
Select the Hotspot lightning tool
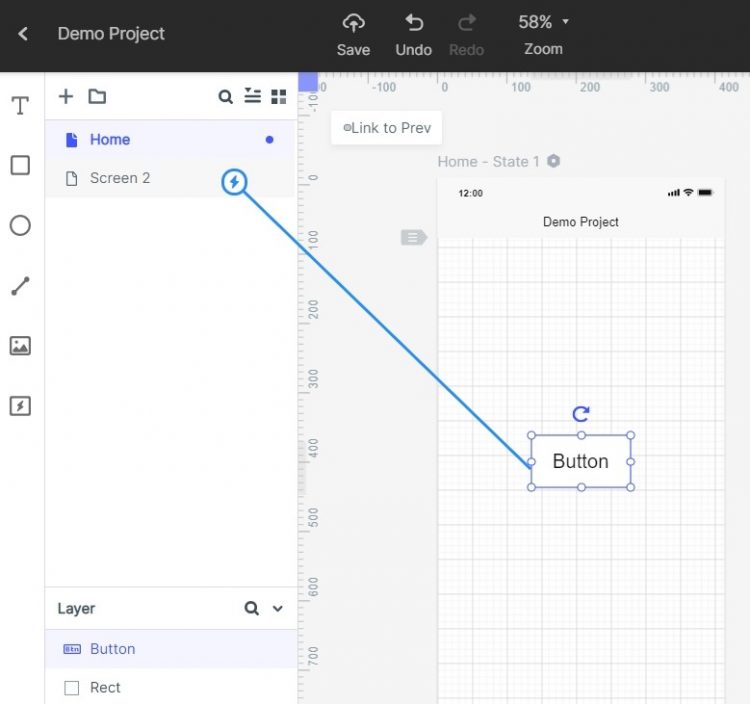coord(20,406)
